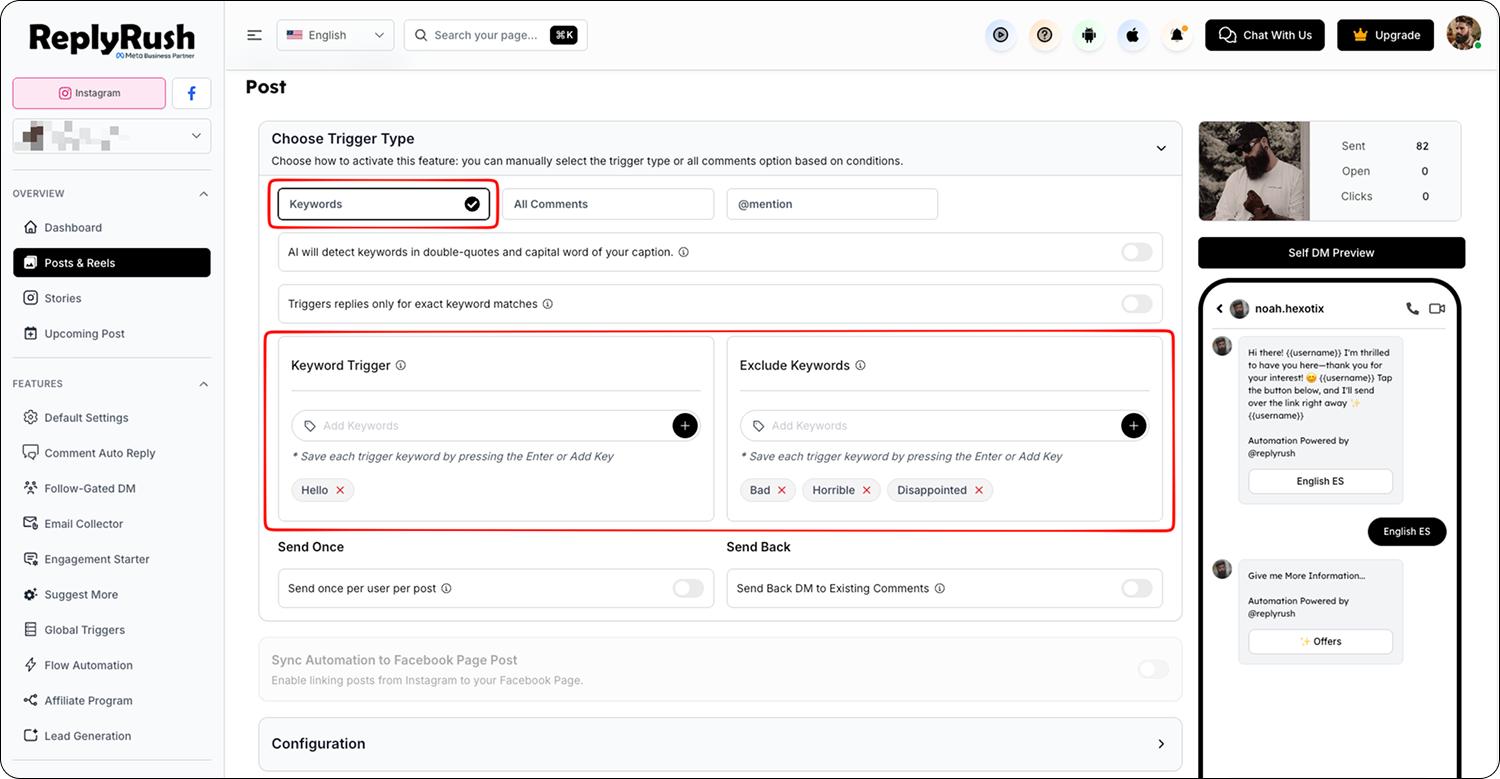
Task: Click the phone call icon in preview
Action: [x=1412, y=309]
